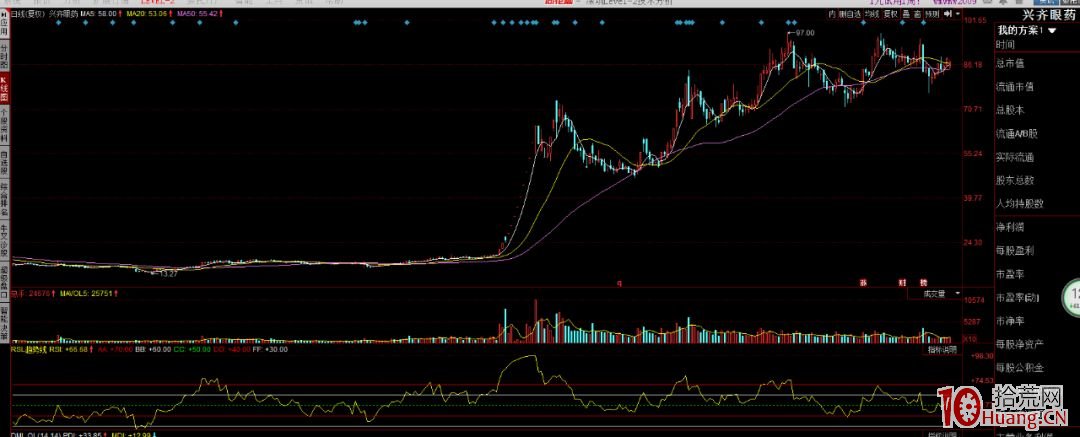This screenshot has height=437, width=1080.
Task: Click the DD: +40.00 RSI level label
Action: click(x=231, y=349)
